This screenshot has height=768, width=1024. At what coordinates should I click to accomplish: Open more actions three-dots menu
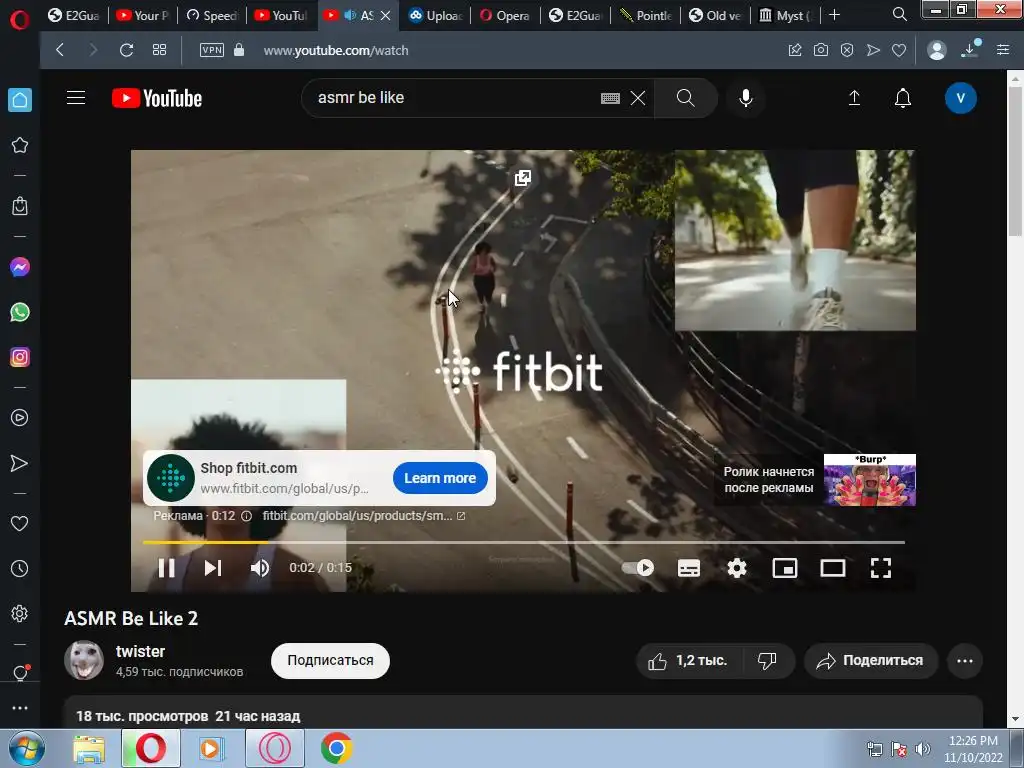pyautogui.click(x=965, y=661)
